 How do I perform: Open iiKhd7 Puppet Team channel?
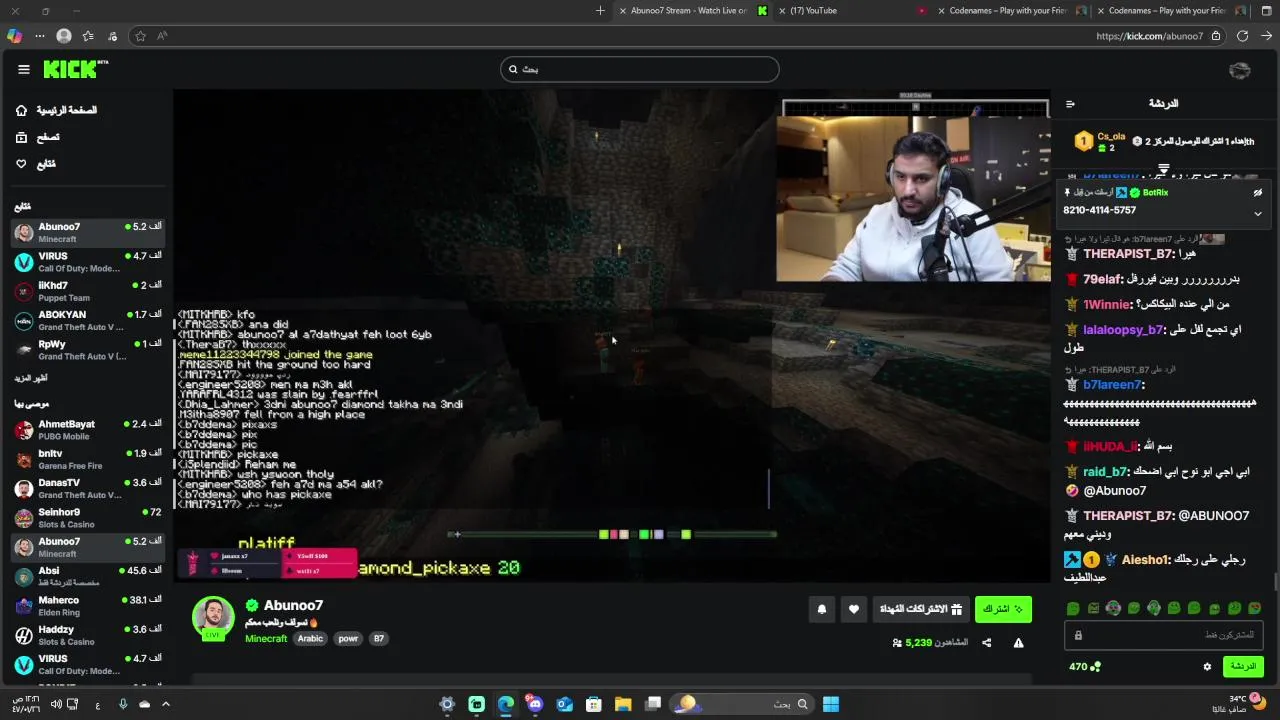click(88, 291)
